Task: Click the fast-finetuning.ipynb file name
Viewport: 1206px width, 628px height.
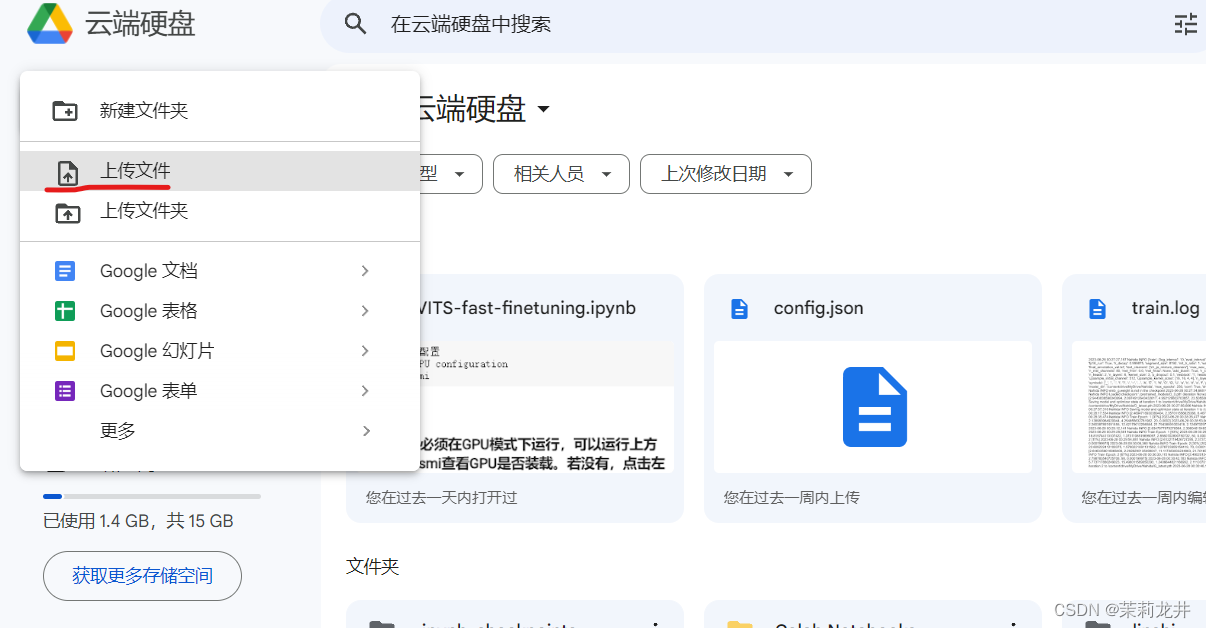Action: coord(528,308)
